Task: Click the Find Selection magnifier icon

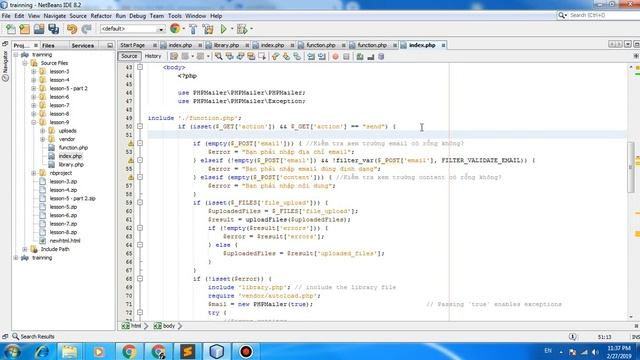Action: click(x=219, y=56)
